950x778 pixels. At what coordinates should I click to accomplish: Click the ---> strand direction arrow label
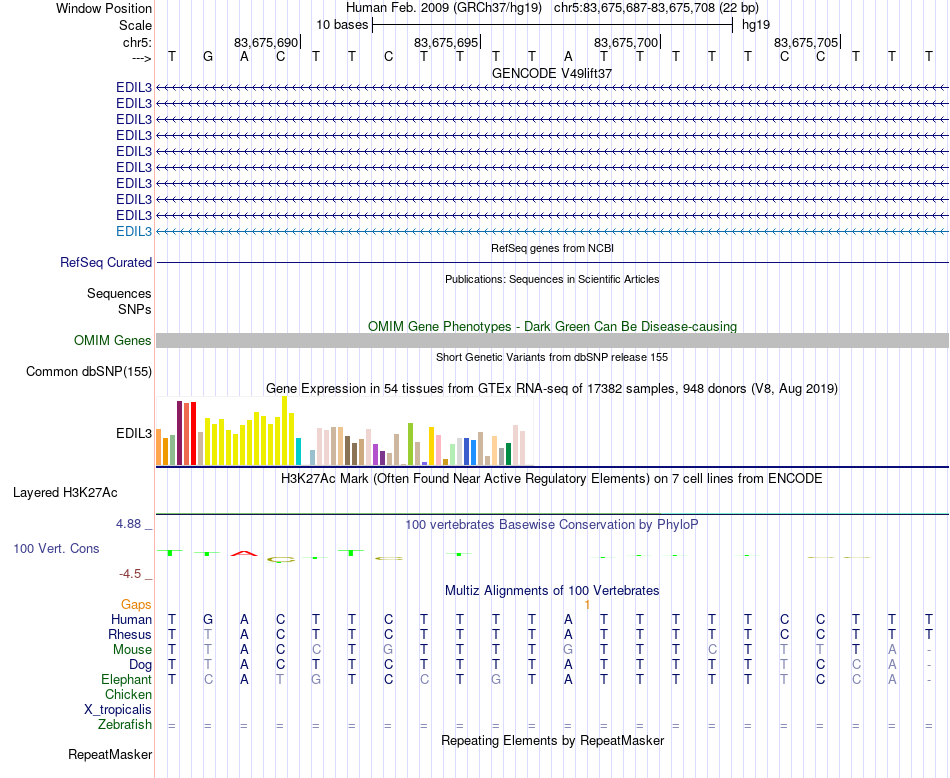[x=141, y=58]
